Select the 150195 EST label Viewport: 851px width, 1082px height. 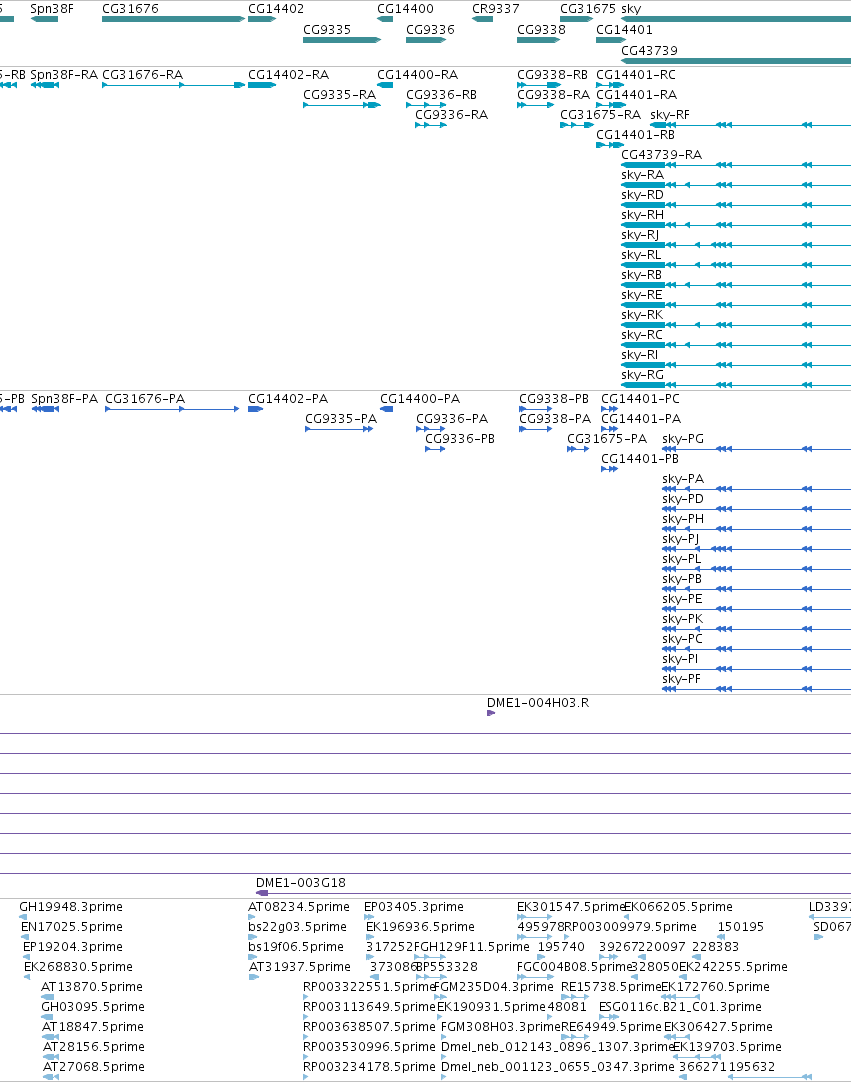(741, 927)
